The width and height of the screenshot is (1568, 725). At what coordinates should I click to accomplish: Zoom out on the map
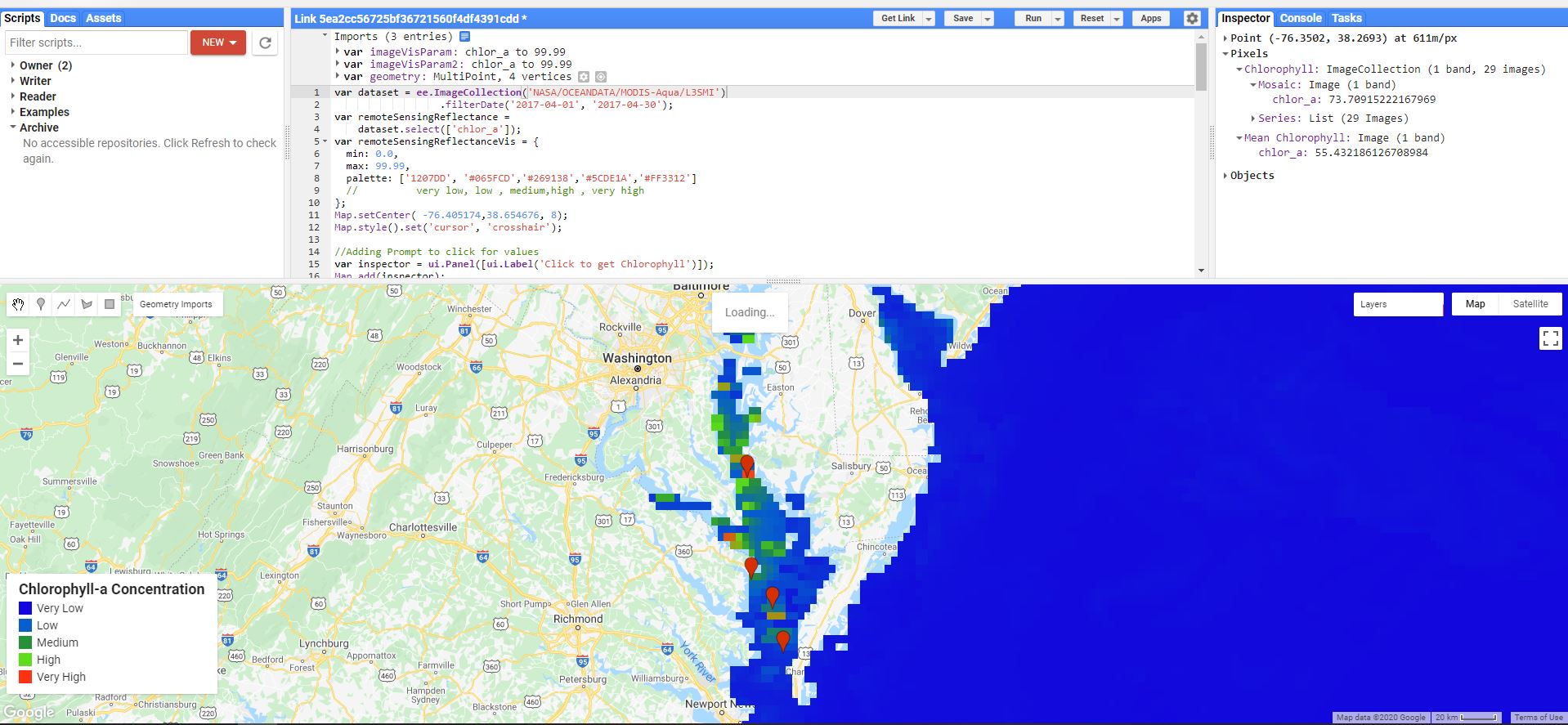18,364
